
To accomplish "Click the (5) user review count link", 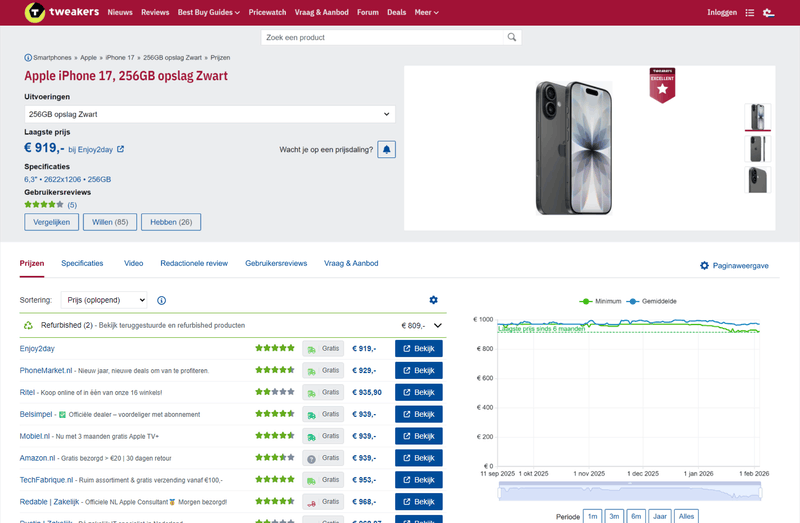I will (72, 205).
